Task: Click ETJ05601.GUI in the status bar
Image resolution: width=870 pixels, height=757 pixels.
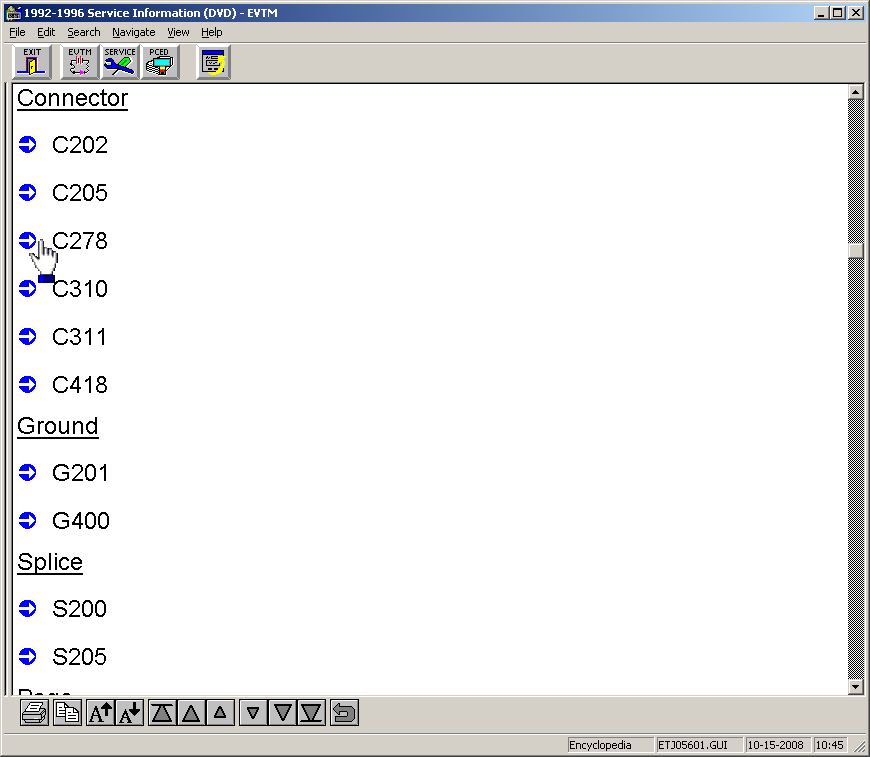Action: (698, 745)
